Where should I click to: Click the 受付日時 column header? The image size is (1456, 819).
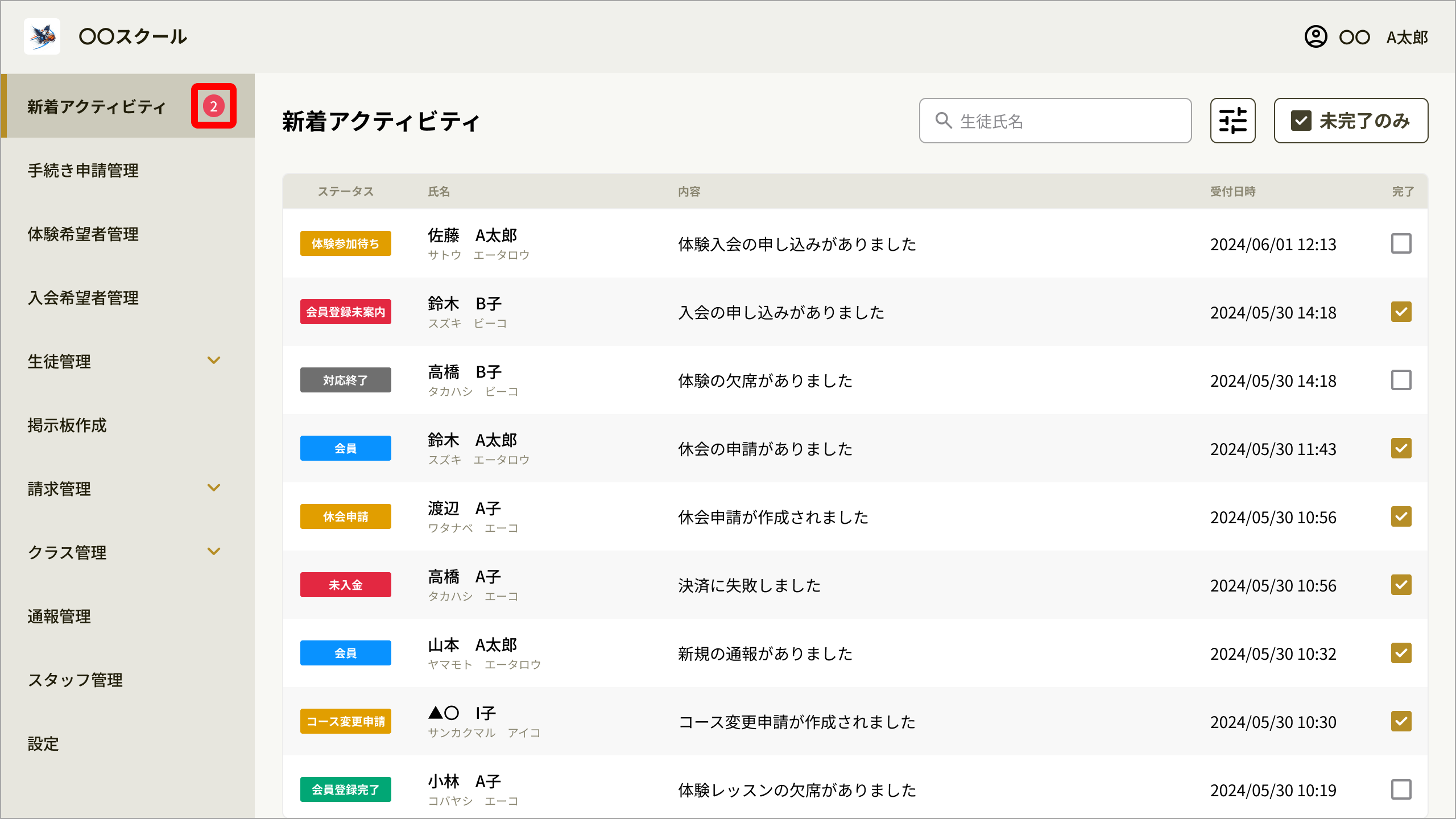click(1232, 191)
